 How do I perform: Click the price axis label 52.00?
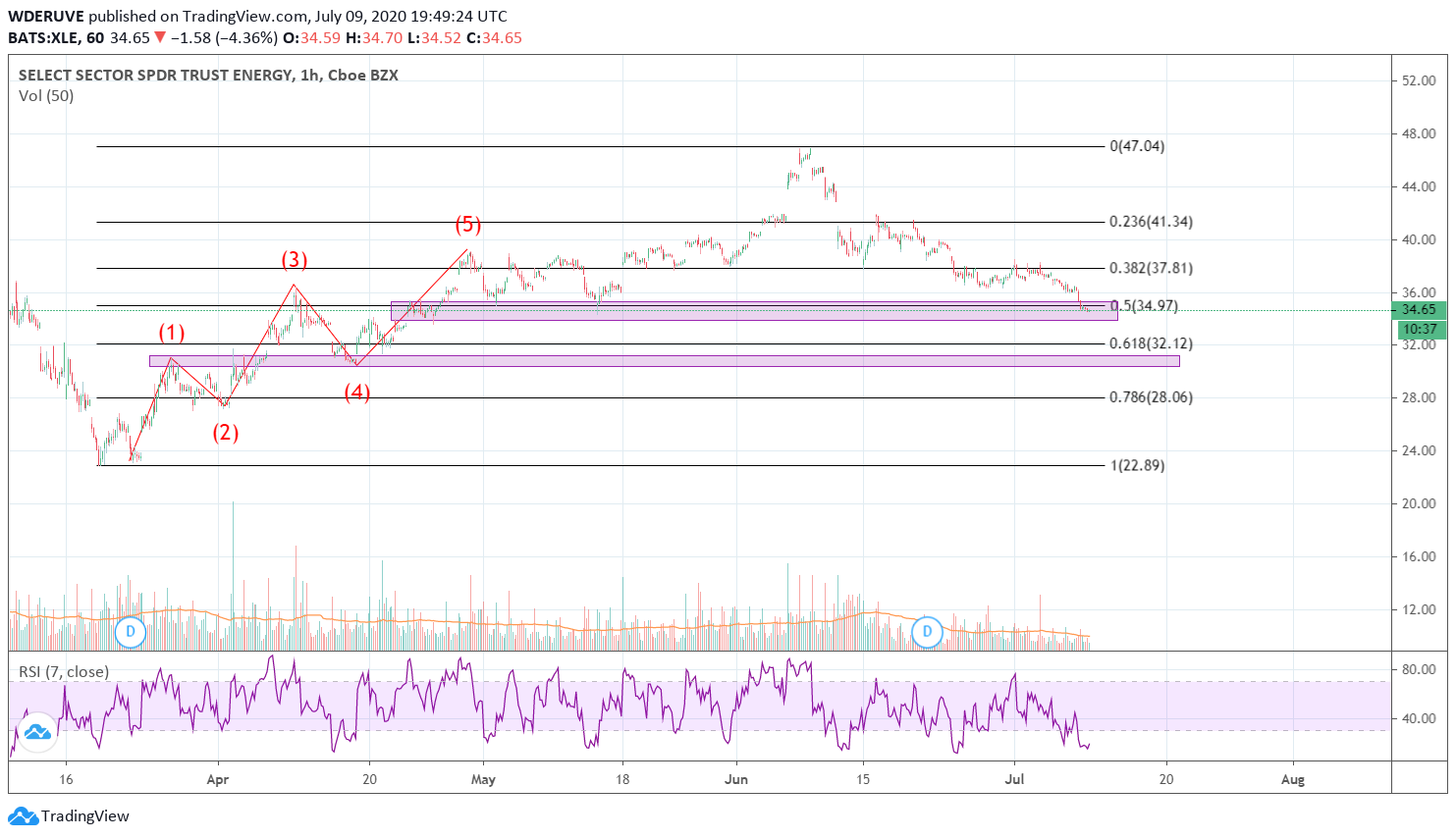[x=1419, y=81]
